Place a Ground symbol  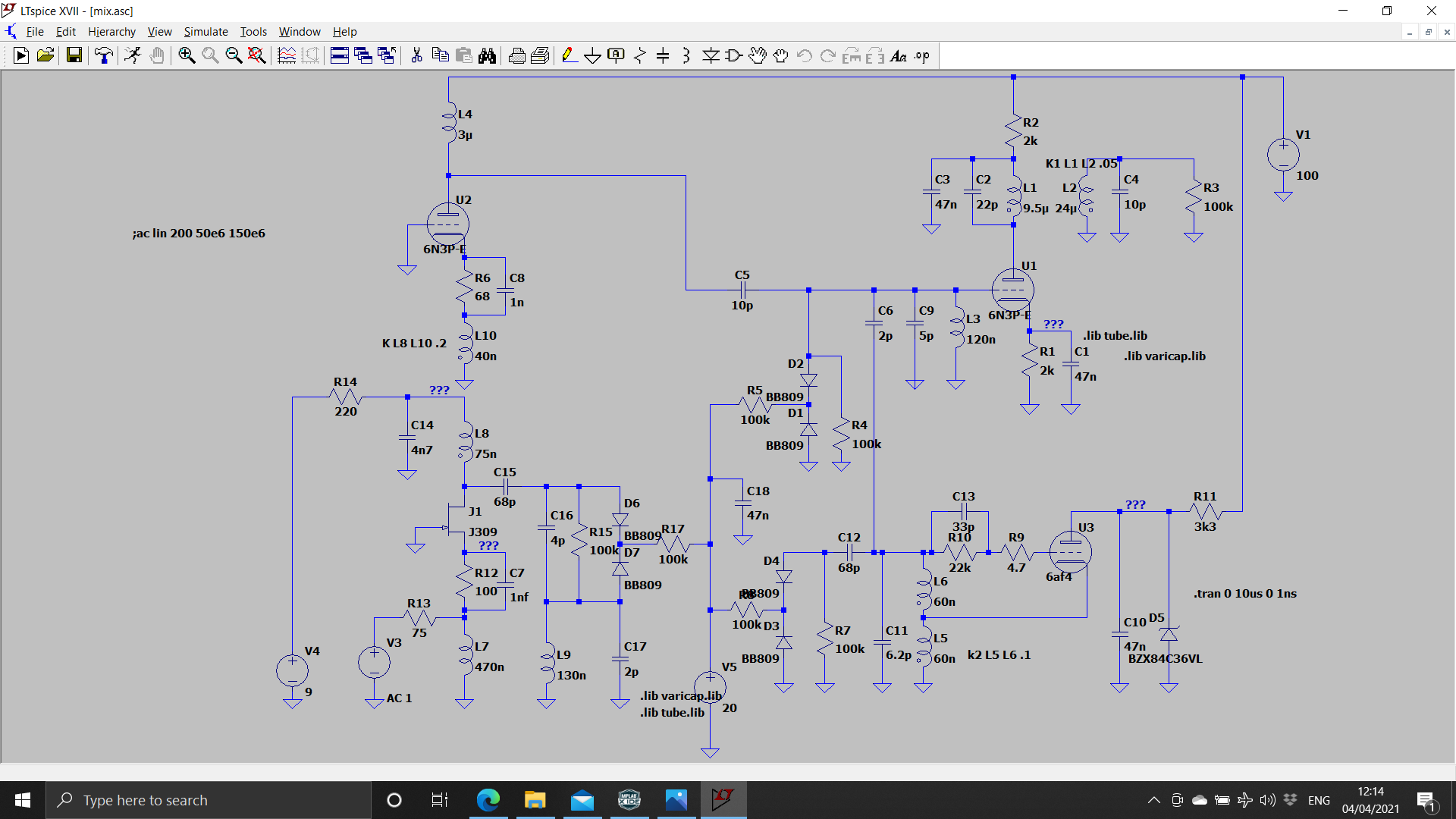[593, 55]
